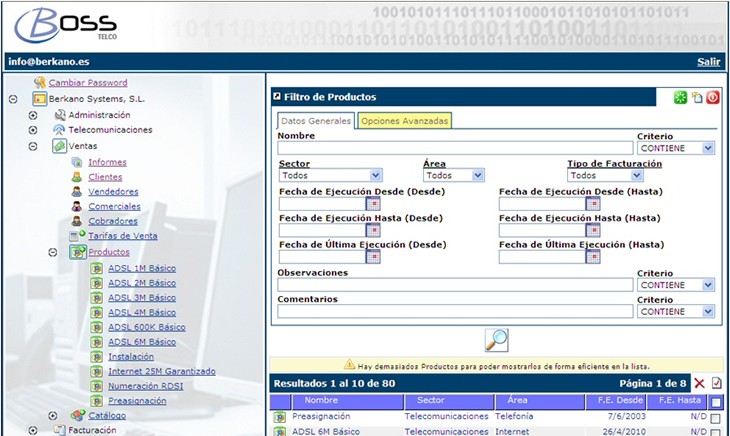The height and width of the screenshot is (436, 730).
Task: Click the magnifying glass search icon
Action: point(496,340)
